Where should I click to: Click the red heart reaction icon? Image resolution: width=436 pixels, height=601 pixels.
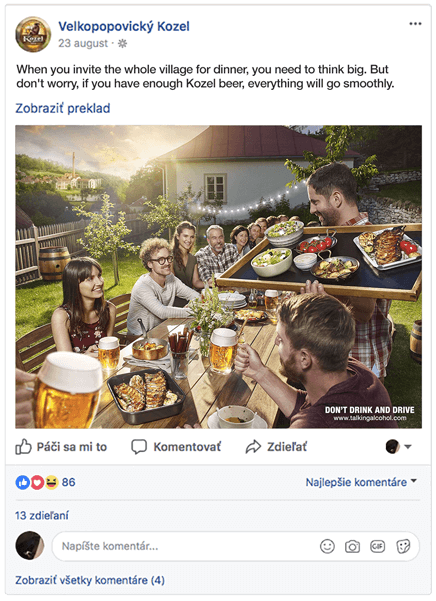tap(37, 482)
